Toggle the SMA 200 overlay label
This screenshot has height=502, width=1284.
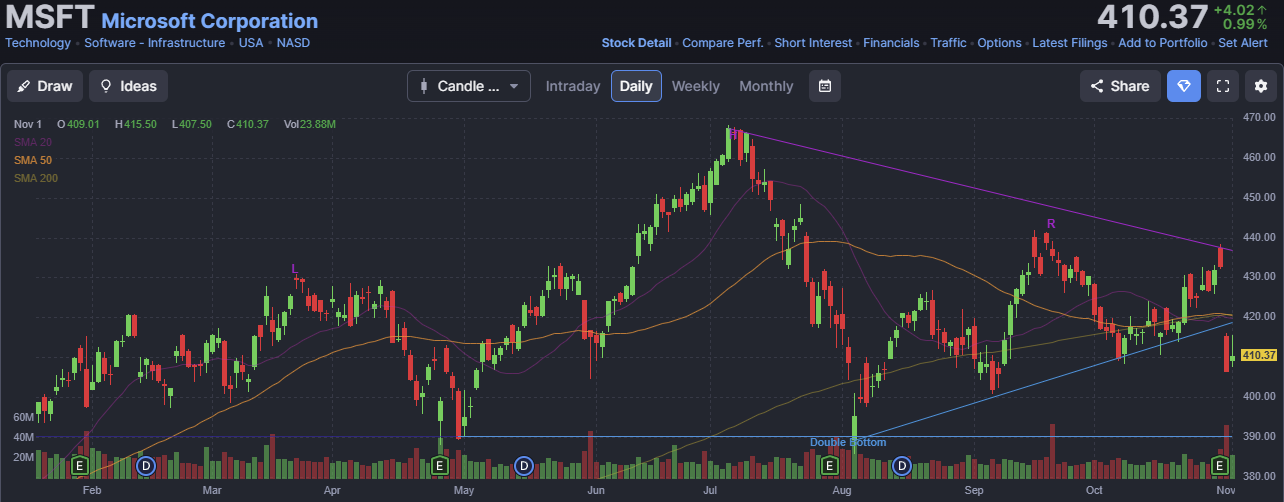36,178
